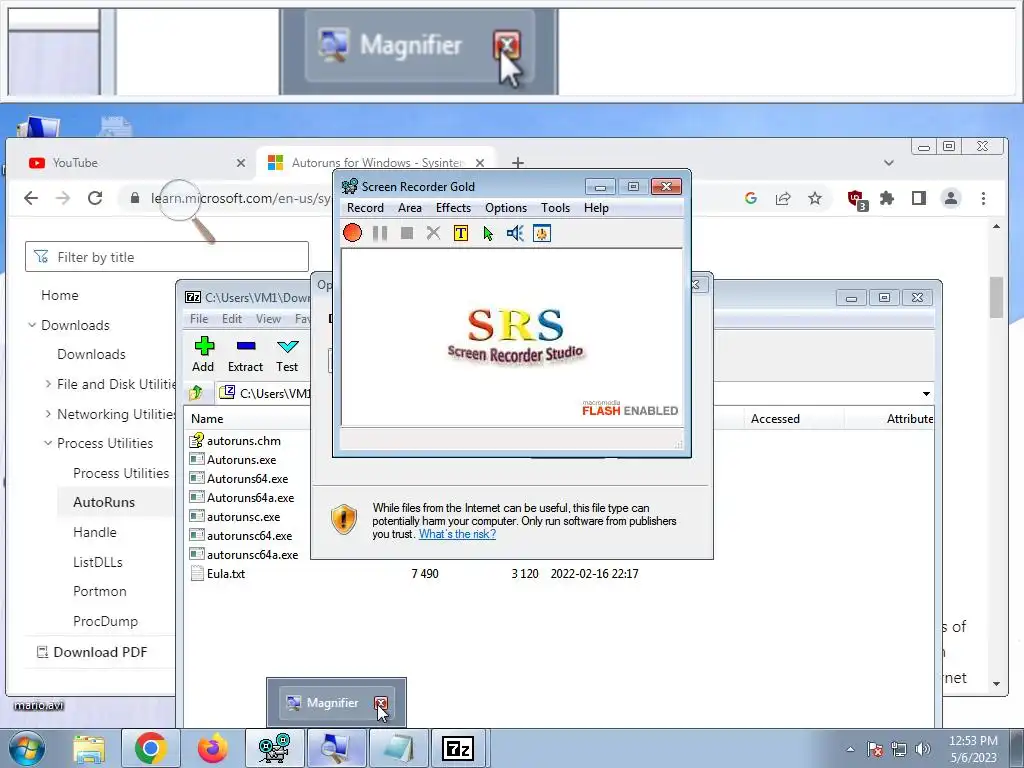Click the browser page vertical scrollbar thumb

(996, 297)
